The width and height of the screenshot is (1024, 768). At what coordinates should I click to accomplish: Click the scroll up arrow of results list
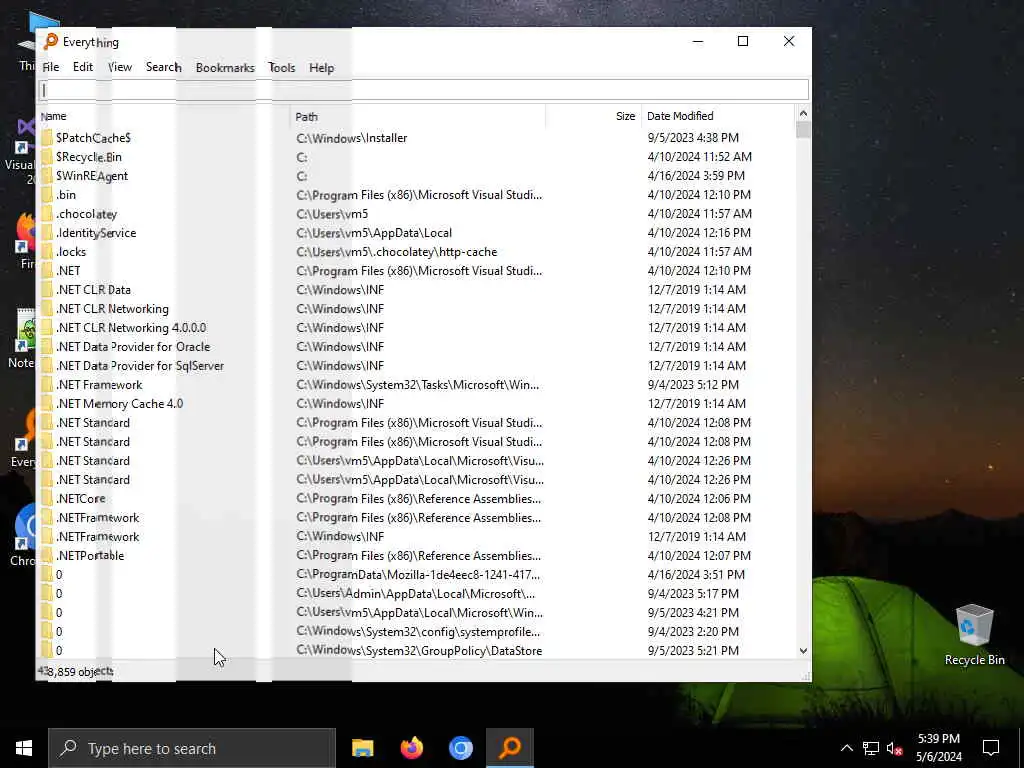pos(803,114)
